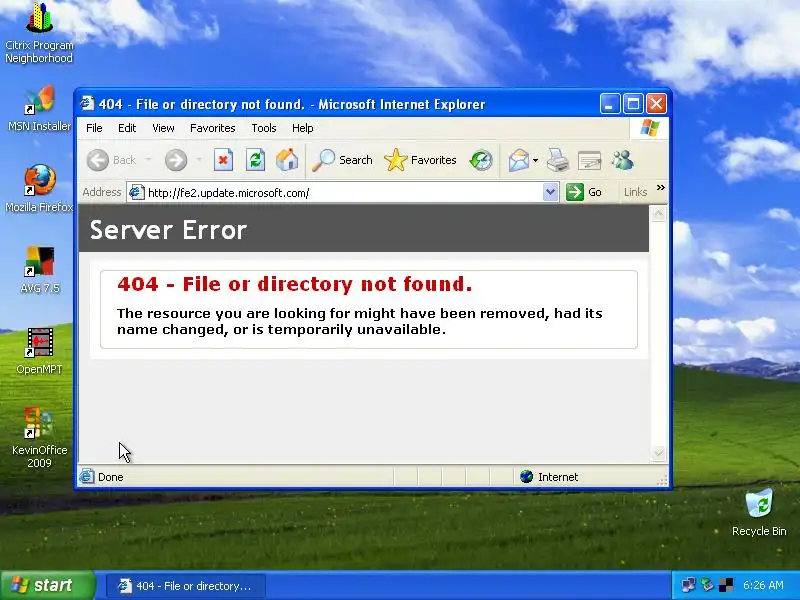Open Citrix Program Neighborhood desktop icon

coord(39,33)
